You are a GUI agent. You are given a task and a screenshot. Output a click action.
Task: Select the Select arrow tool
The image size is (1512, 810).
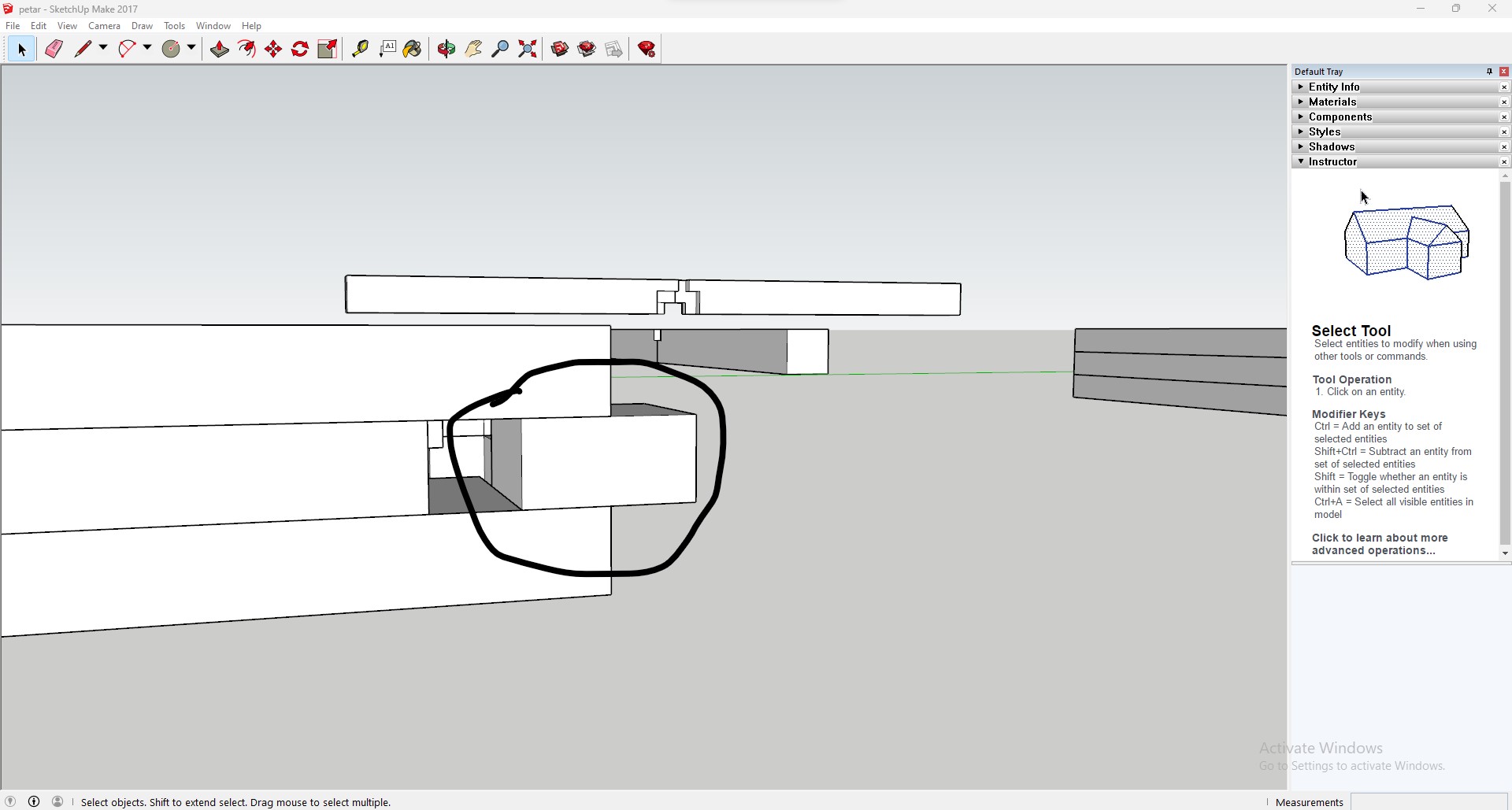[21, 49]
